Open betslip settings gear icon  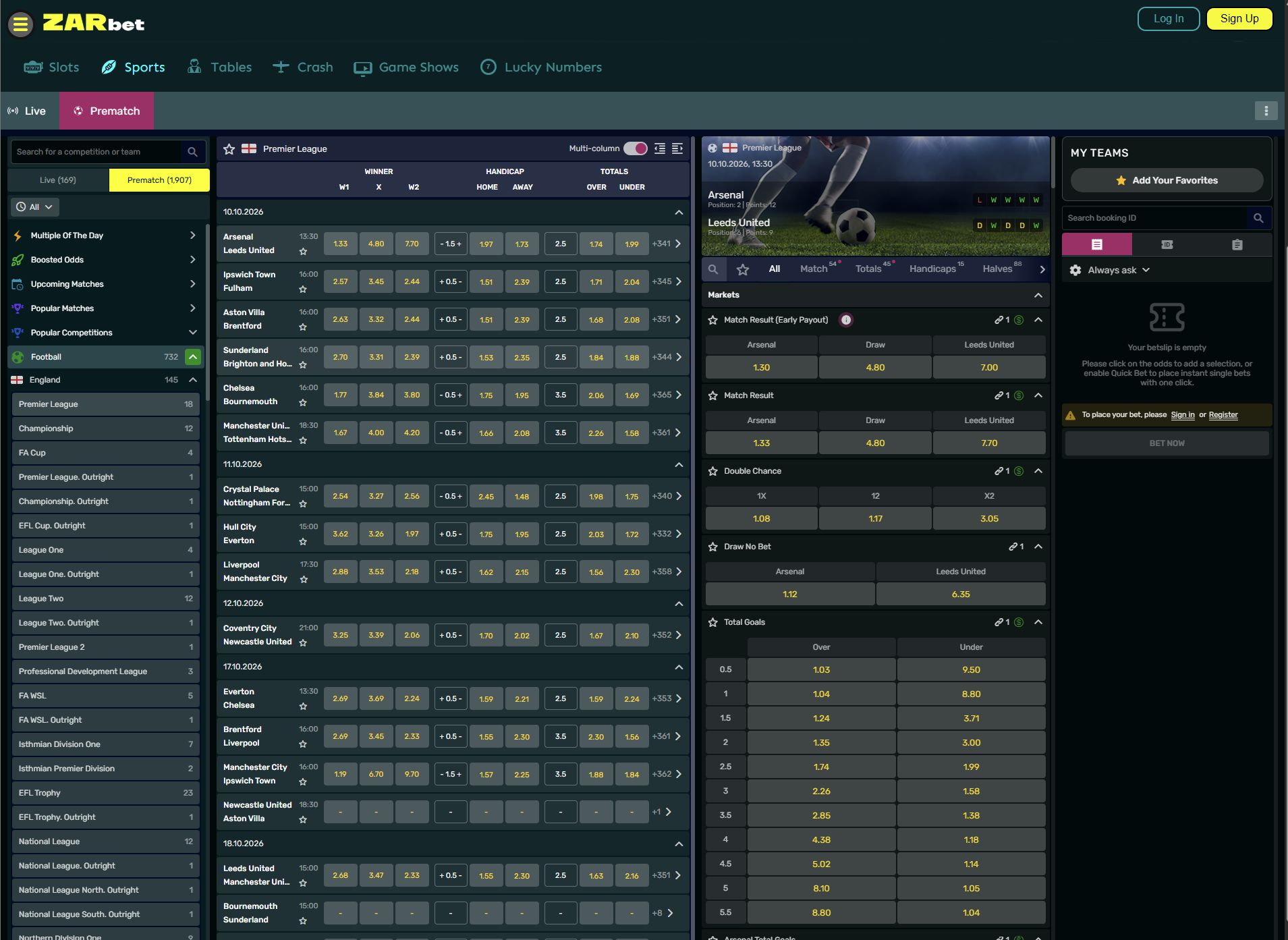tap(1075, 270)
